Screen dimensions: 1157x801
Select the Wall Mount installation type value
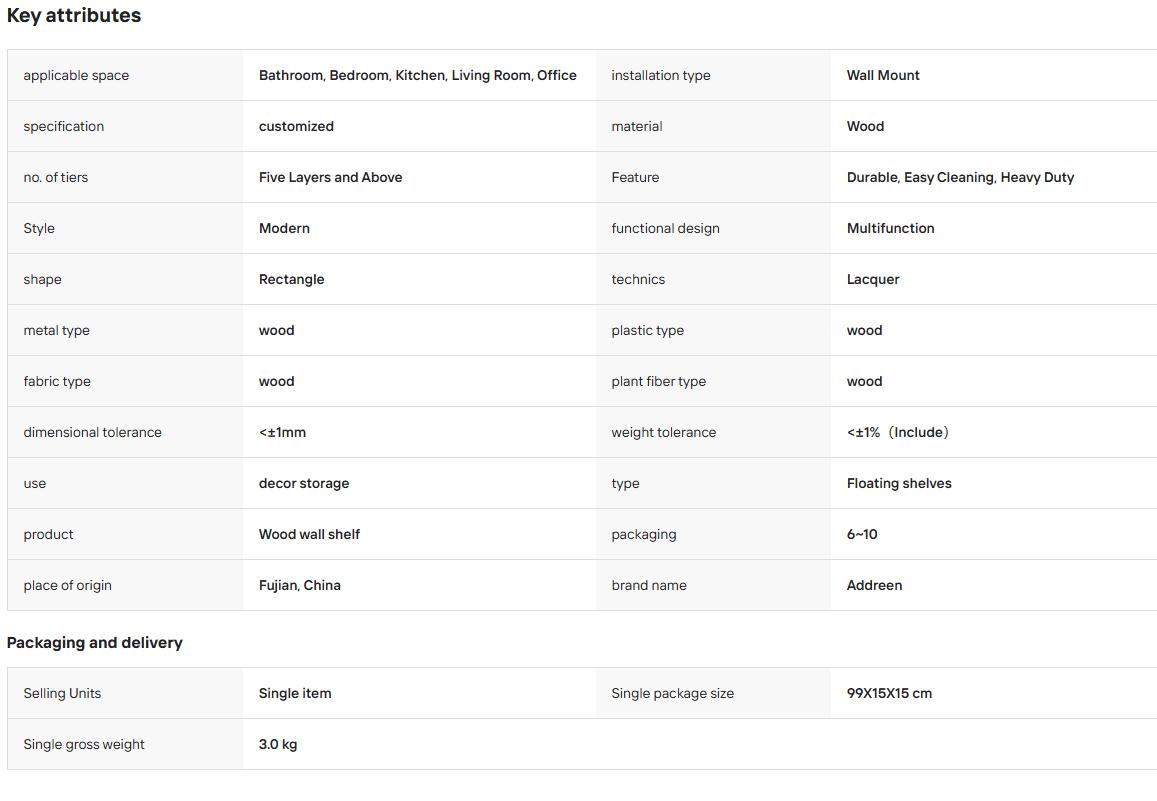(x=883, y=75)
